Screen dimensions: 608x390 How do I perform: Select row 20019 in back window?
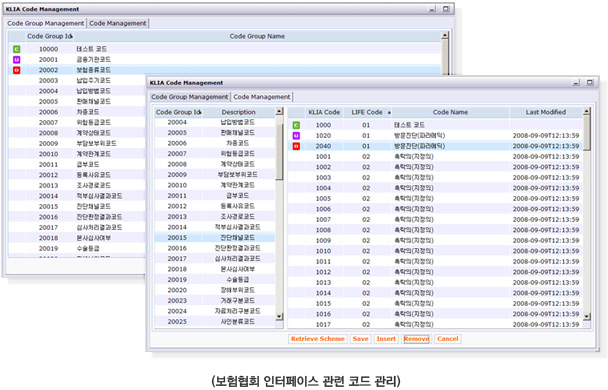[x=77, y=248]
